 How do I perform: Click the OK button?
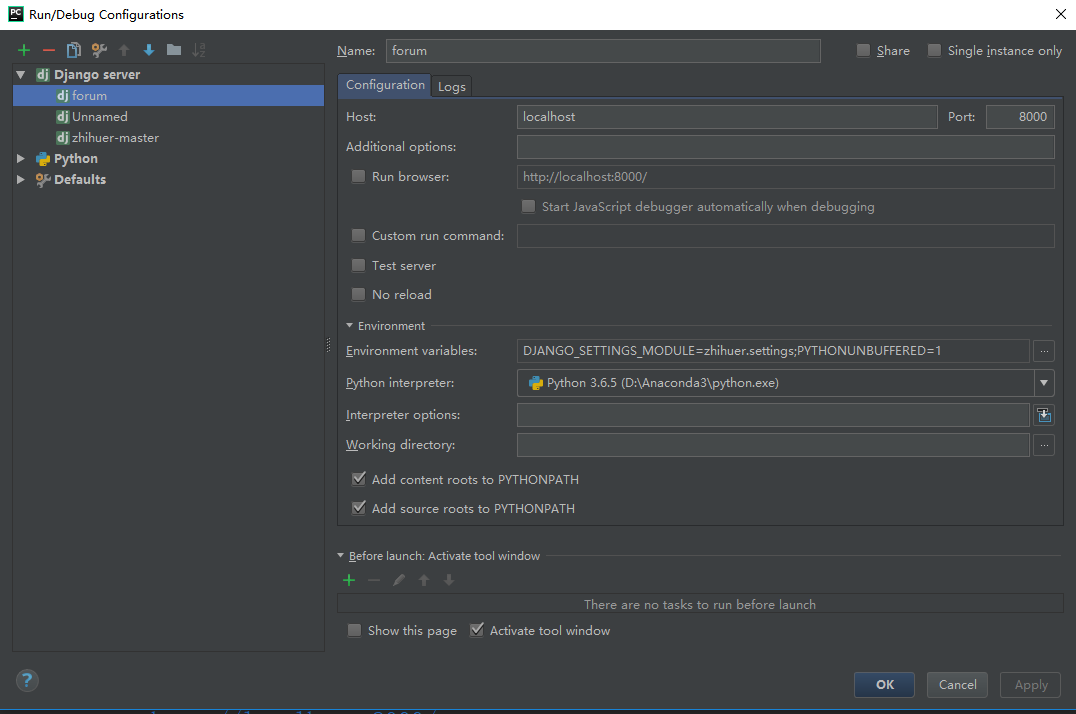(884, 684)
